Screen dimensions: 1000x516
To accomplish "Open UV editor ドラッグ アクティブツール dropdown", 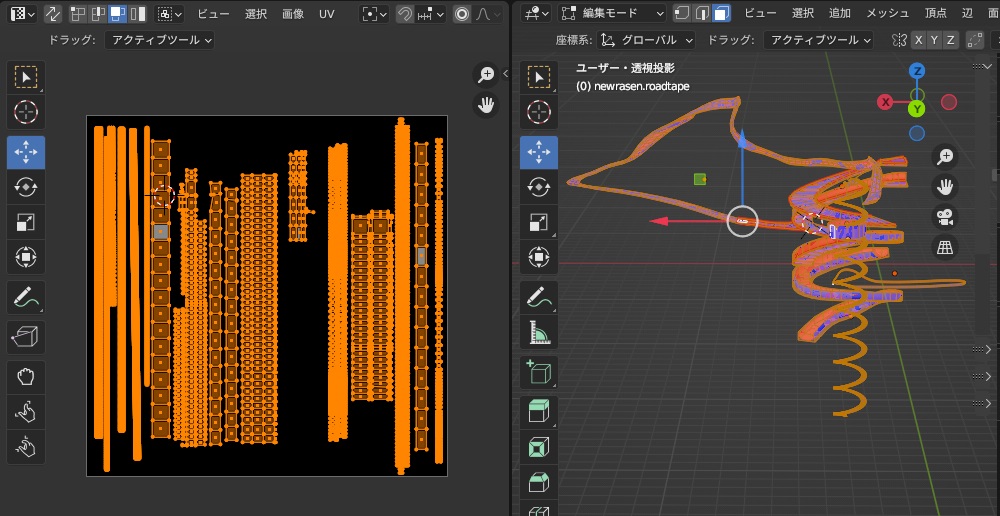I will 159,40.
